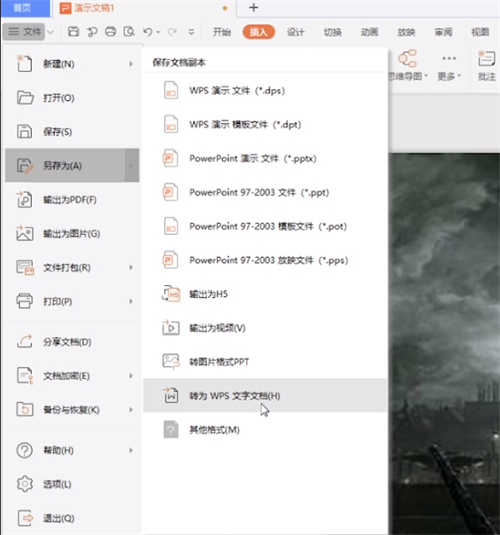Select the 演示文稿1 document tab
Screen dimensions: 500x535
143,8
